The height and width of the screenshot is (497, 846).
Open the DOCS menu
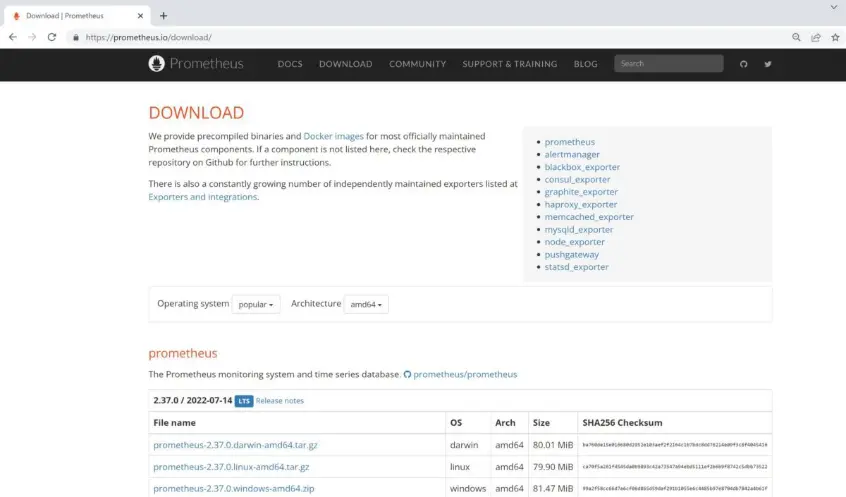290,64
